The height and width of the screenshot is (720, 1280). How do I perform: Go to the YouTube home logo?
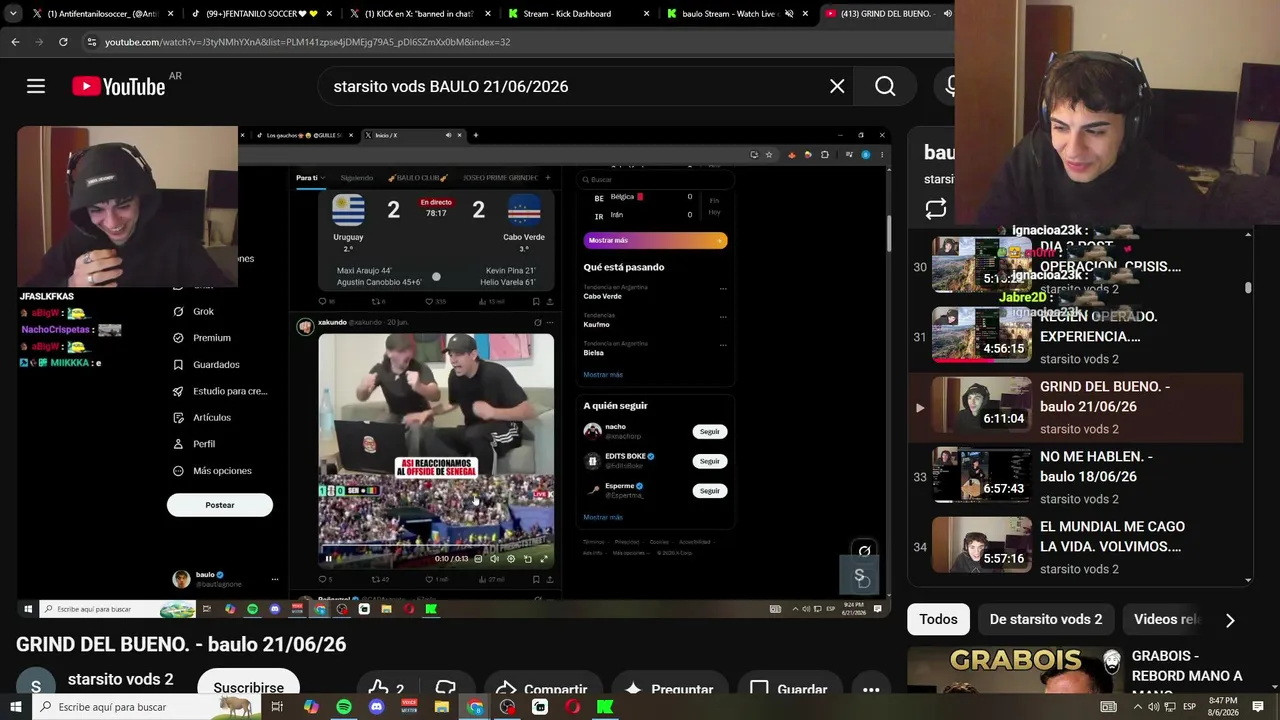pos(119,87)
